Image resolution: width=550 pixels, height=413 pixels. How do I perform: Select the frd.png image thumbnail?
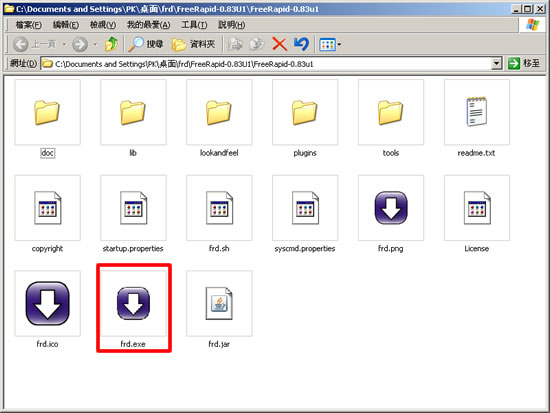(391, 208)
